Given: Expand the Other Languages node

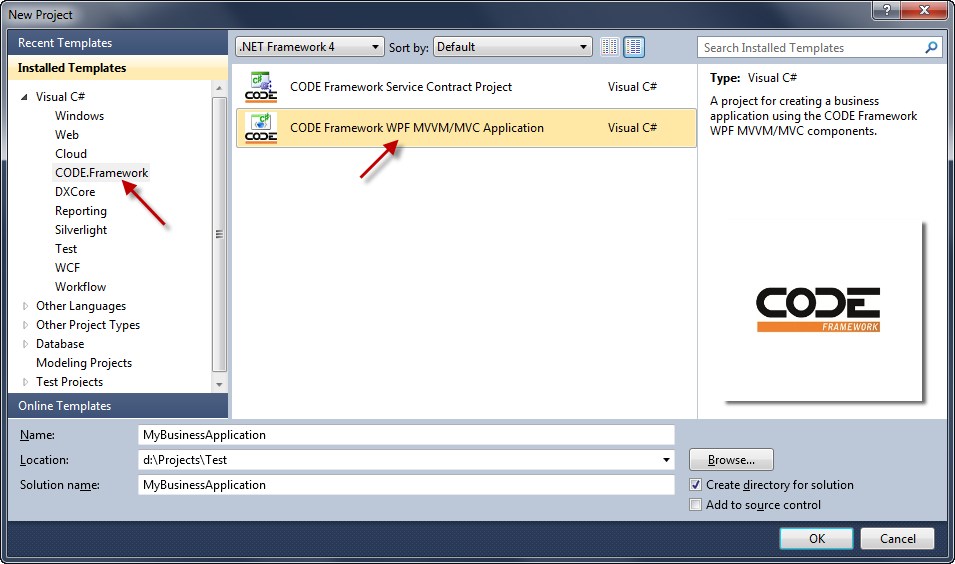Looking at the screenshot, I should pyautogui.click(x=25, y=306).
